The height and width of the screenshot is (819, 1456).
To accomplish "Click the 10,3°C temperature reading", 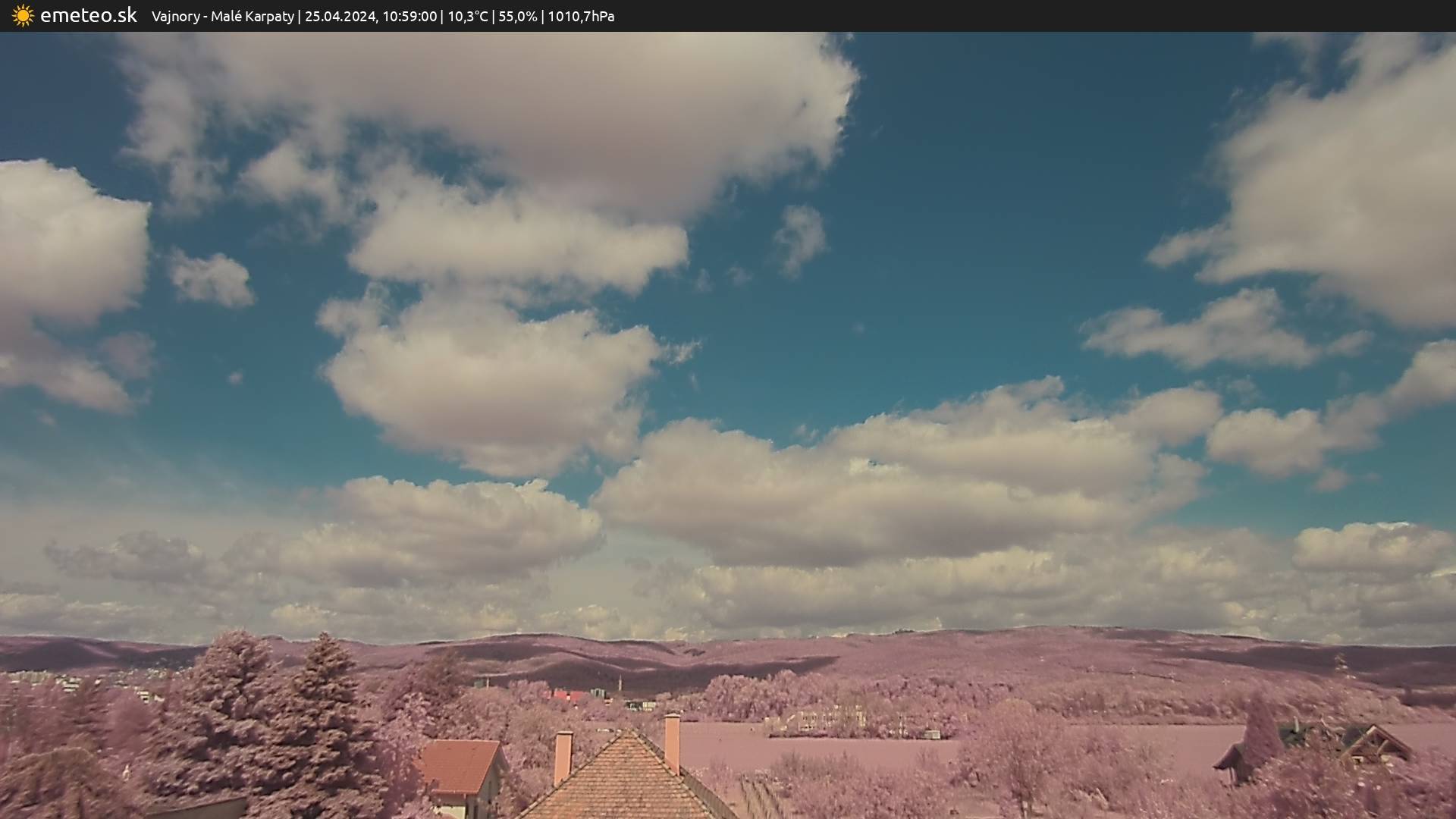I will tap(468, 16).
